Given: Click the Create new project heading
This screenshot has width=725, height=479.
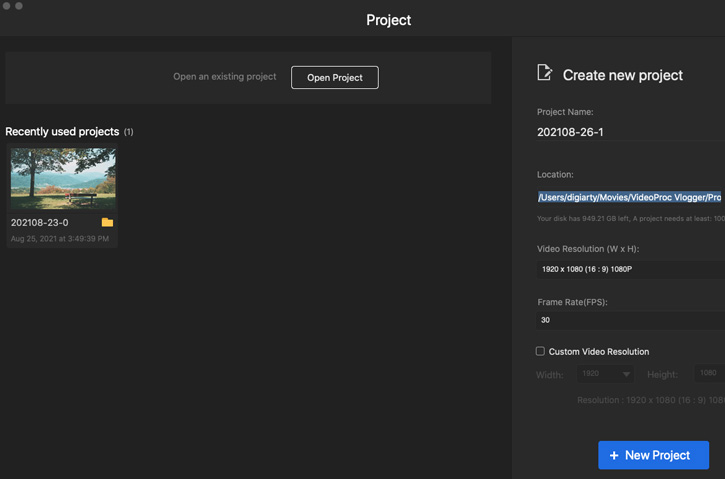Looking at the screenshot, I should click(x=622, y=75).
